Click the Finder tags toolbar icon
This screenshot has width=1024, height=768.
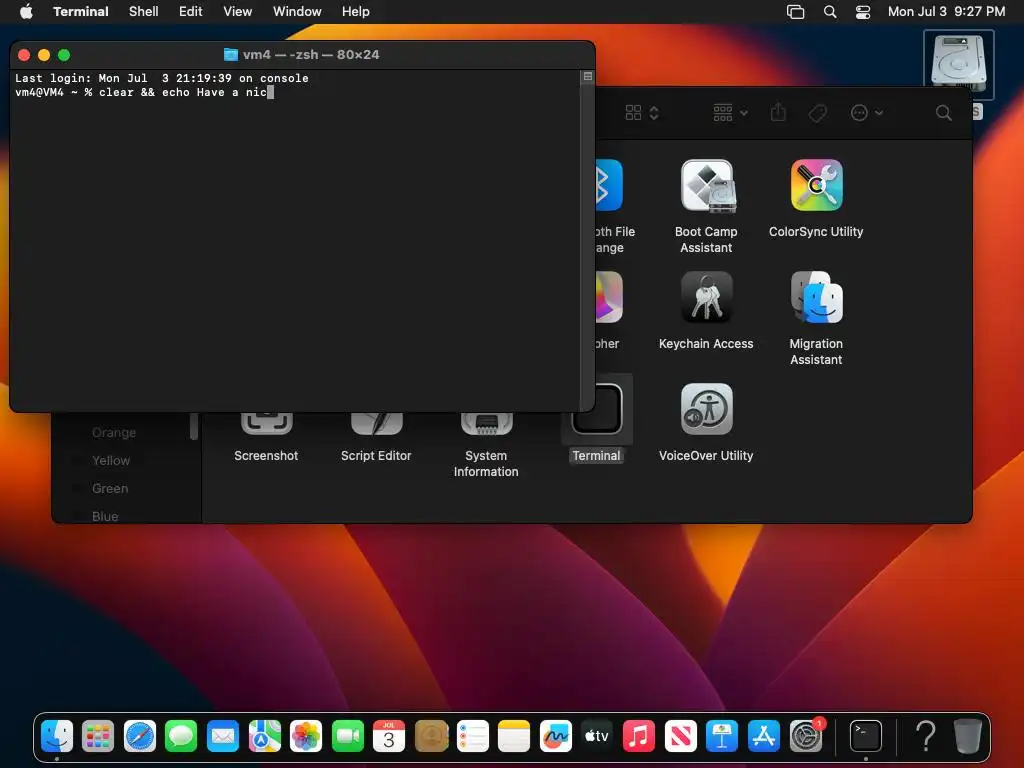pos(817,113)
